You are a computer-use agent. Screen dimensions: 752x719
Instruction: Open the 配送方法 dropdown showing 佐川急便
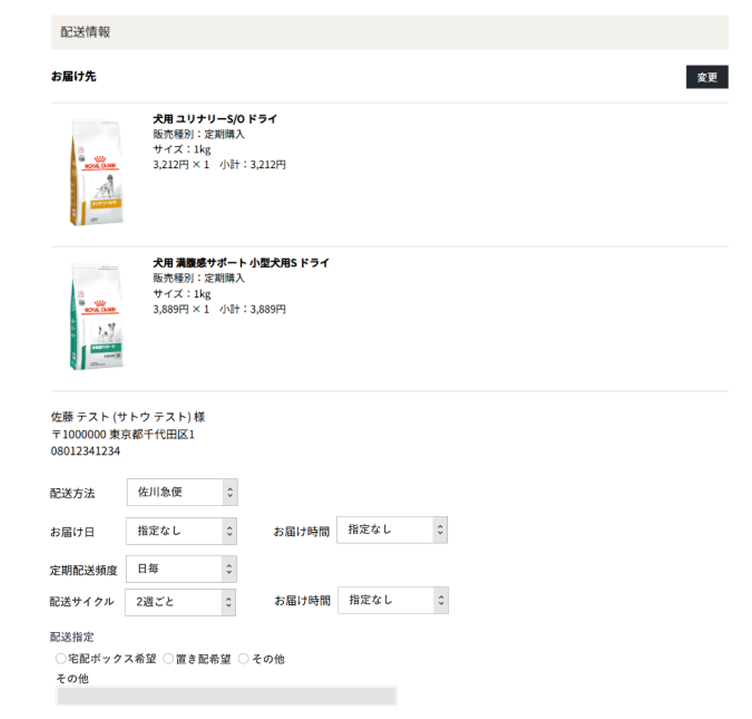(x=182, y=492)
